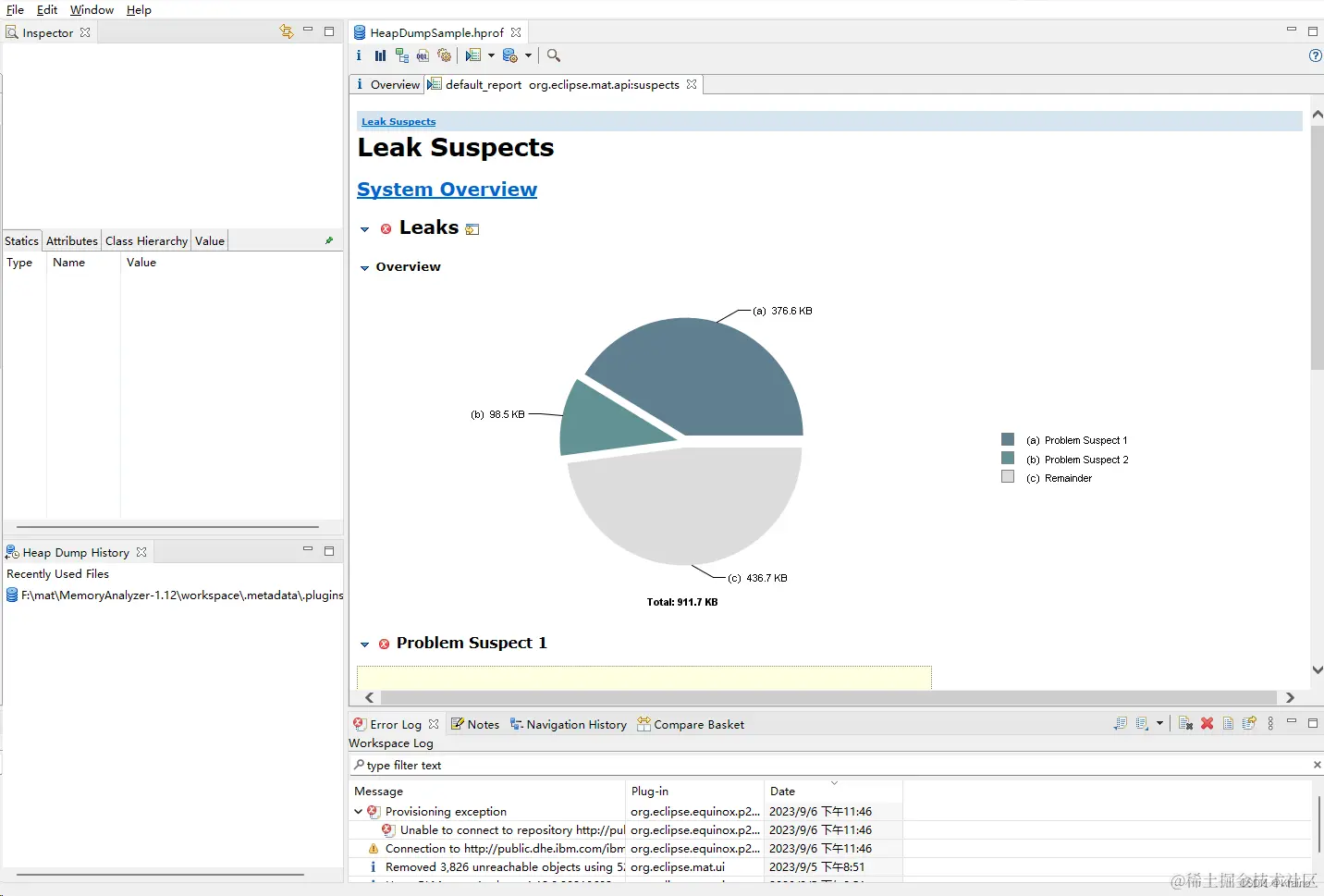Click the Problem Suspect 2 legend swatch
Image resolution: width=1324 pixels, height=896 pixels.
click(x=1008, y=458)
